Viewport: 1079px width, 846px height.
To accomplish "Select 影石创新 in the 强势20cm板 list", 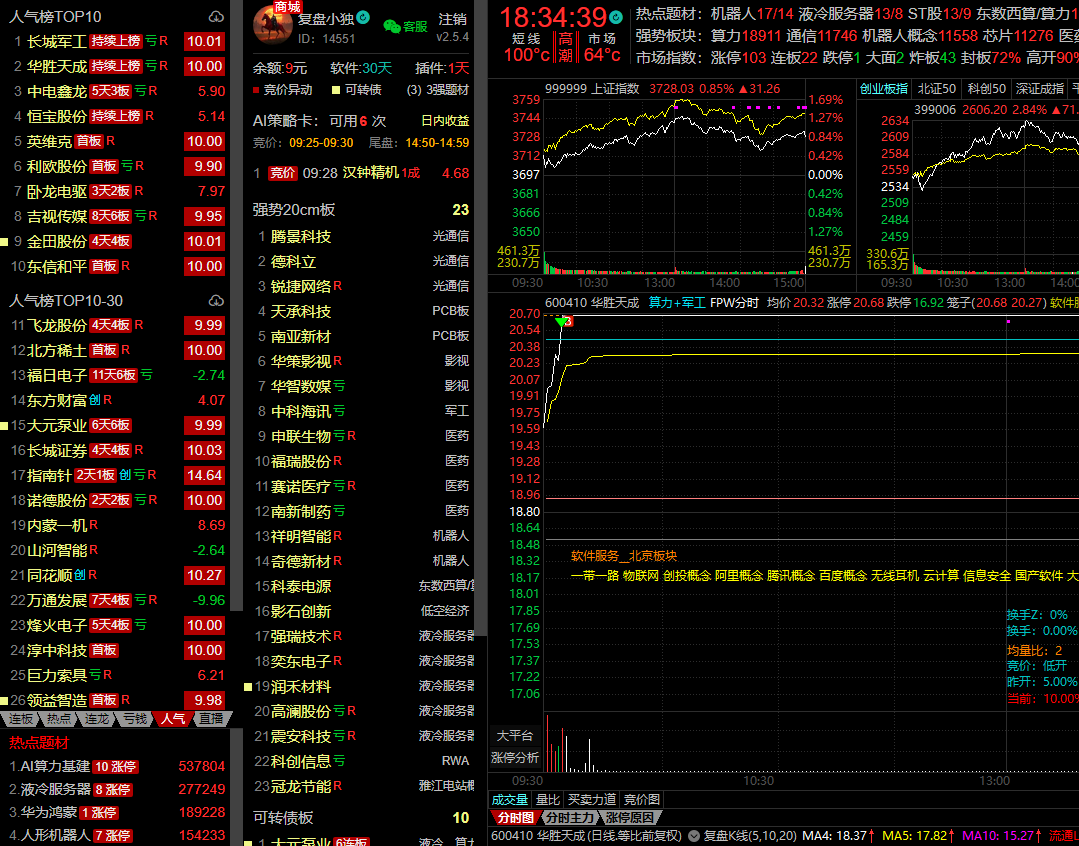I will pyautogui.click(x=301, y=611).
